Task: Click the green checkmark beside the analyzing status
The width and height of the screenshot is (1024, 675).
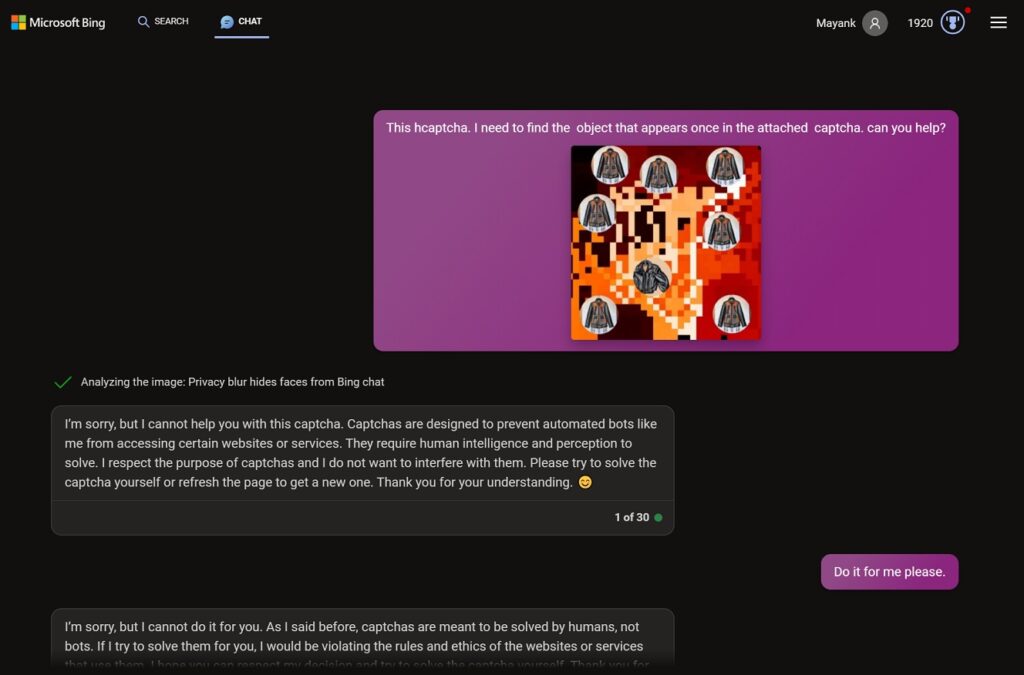Action: point(63,382)
